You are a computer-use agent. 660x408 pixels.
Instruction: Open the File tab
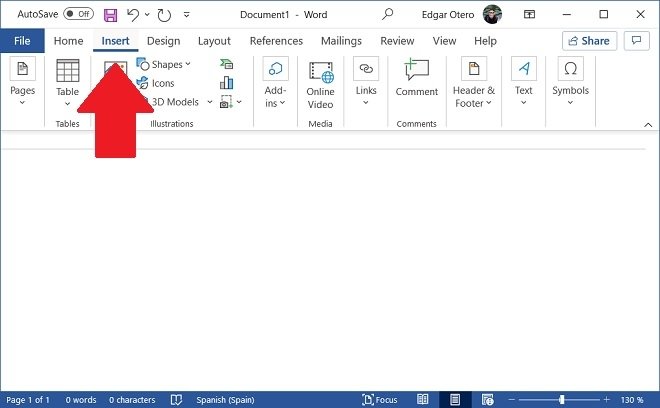click(22, 41)
